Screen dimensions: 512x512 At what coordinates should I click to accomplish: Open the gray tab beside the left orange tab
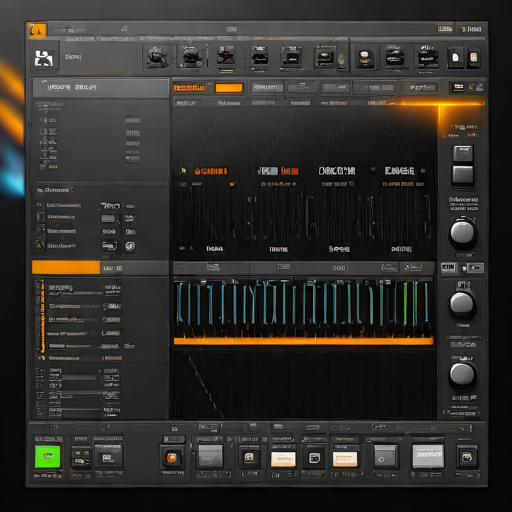(112, 268)
